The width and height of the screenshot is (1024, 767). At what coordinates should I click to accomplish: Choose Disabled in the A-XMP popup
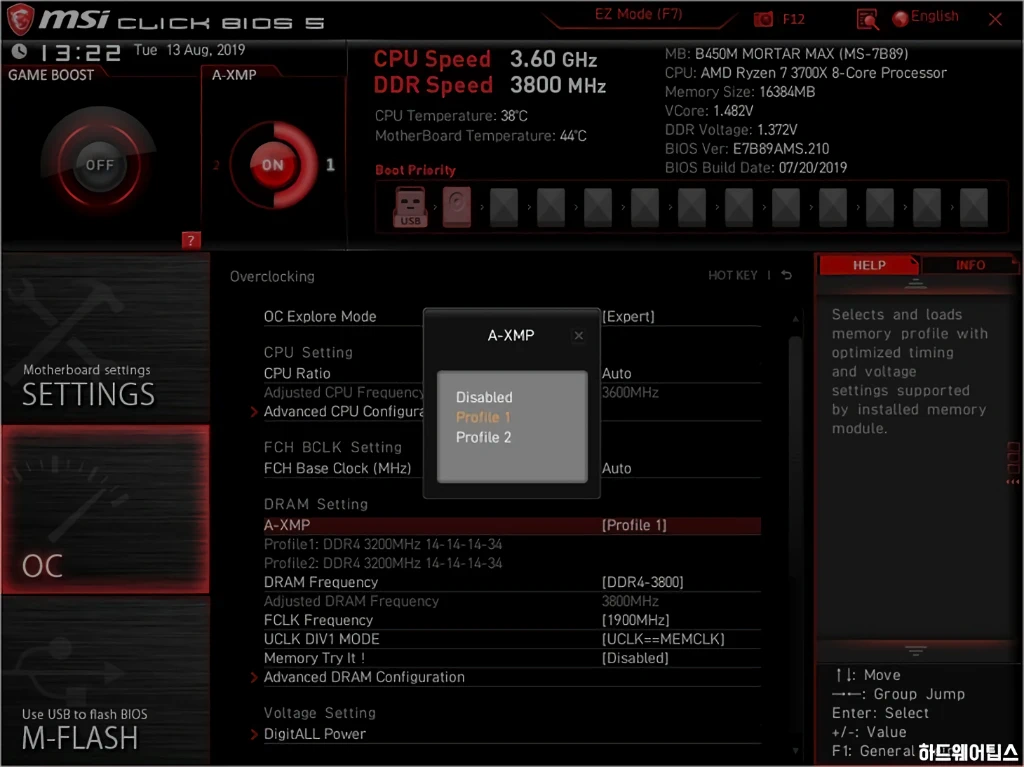tap(484, 397)
